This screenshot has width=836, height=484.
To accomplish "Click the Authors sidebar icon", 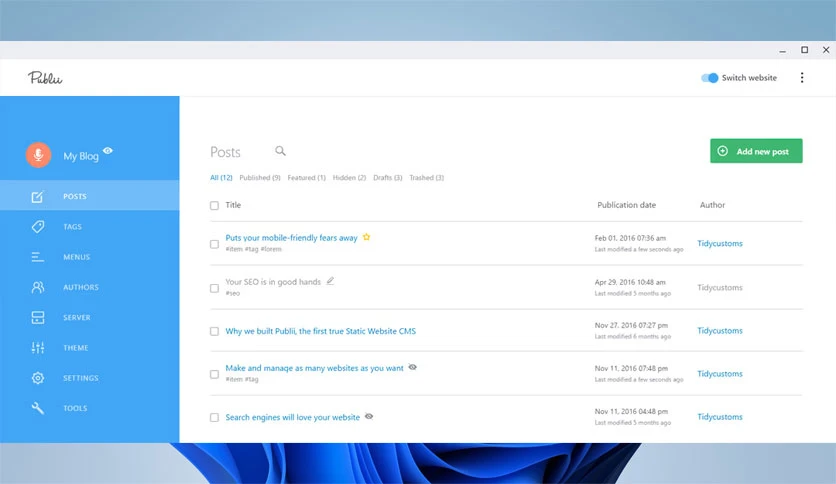I will click(x=37, y=287).
